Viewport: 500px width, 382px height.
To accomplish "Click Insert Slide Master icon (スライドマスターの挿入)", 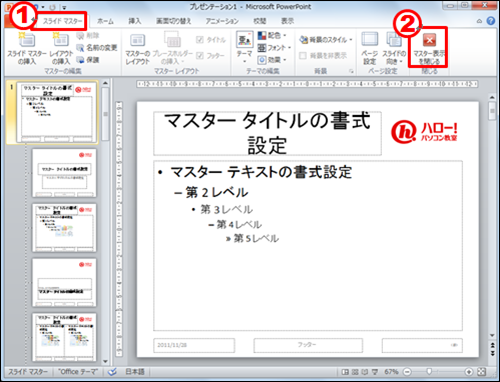I will (27, 48).
